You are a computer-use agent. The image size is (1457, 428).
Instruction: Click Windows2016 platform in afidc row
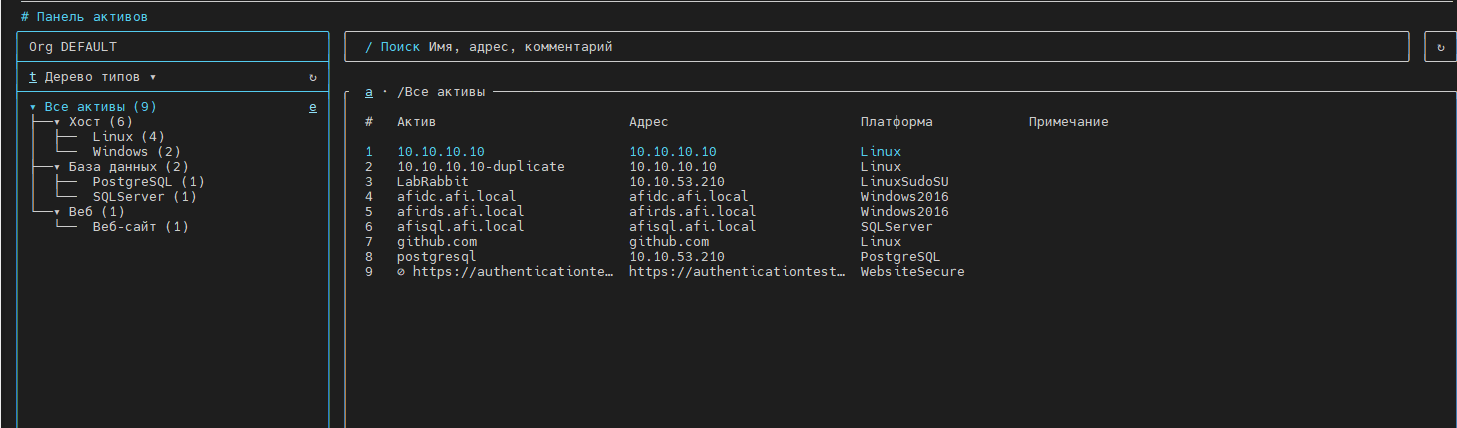pos(905,197)
